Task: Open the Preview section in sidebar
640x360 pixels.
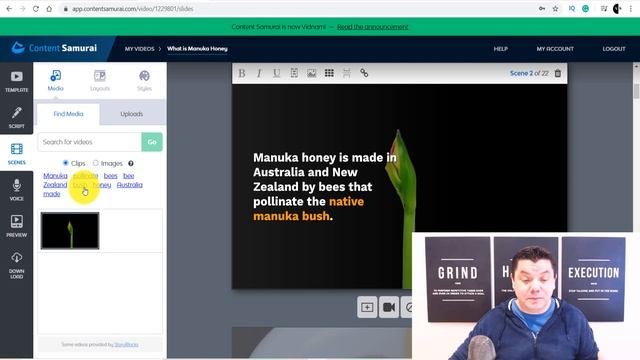Action: point(16,226)
